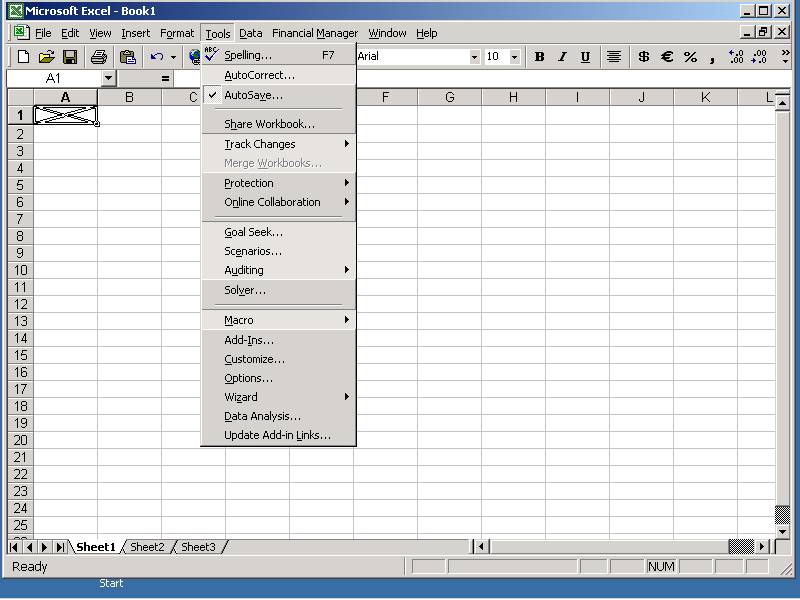Open Solver from the Tools menu
Viewport: 800px width, 600px height.
point(245,290)
